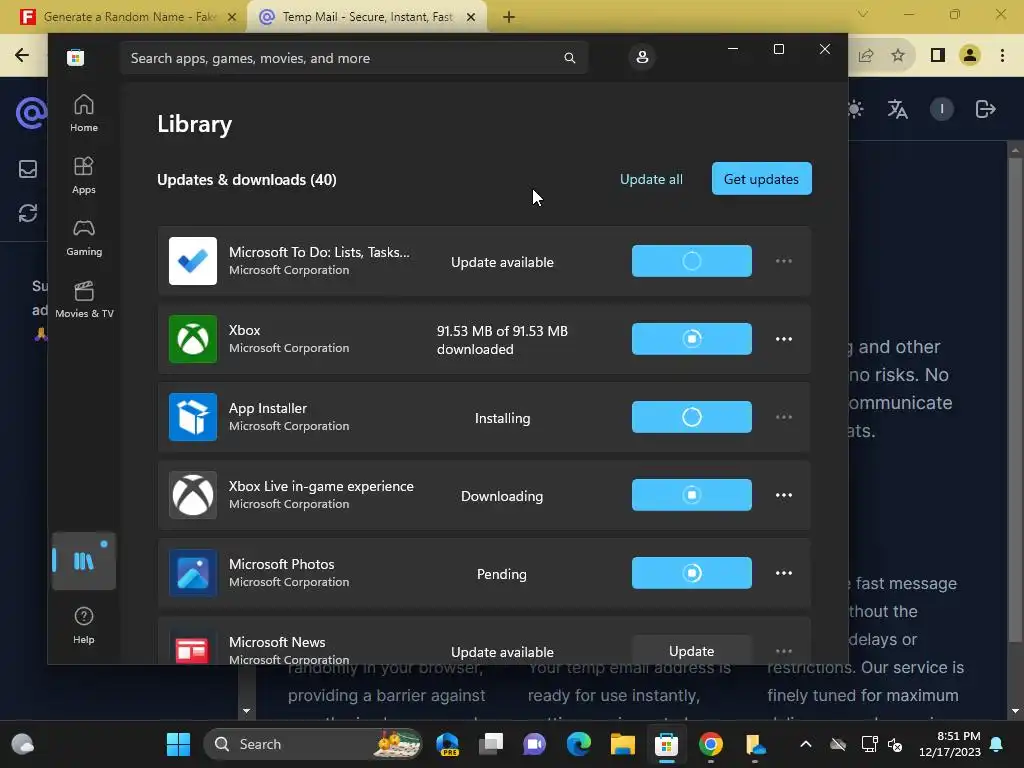The width and height of the screenshot is (1024, 768).
Task: Open Task View on taskbar
Action: (491, 744)
